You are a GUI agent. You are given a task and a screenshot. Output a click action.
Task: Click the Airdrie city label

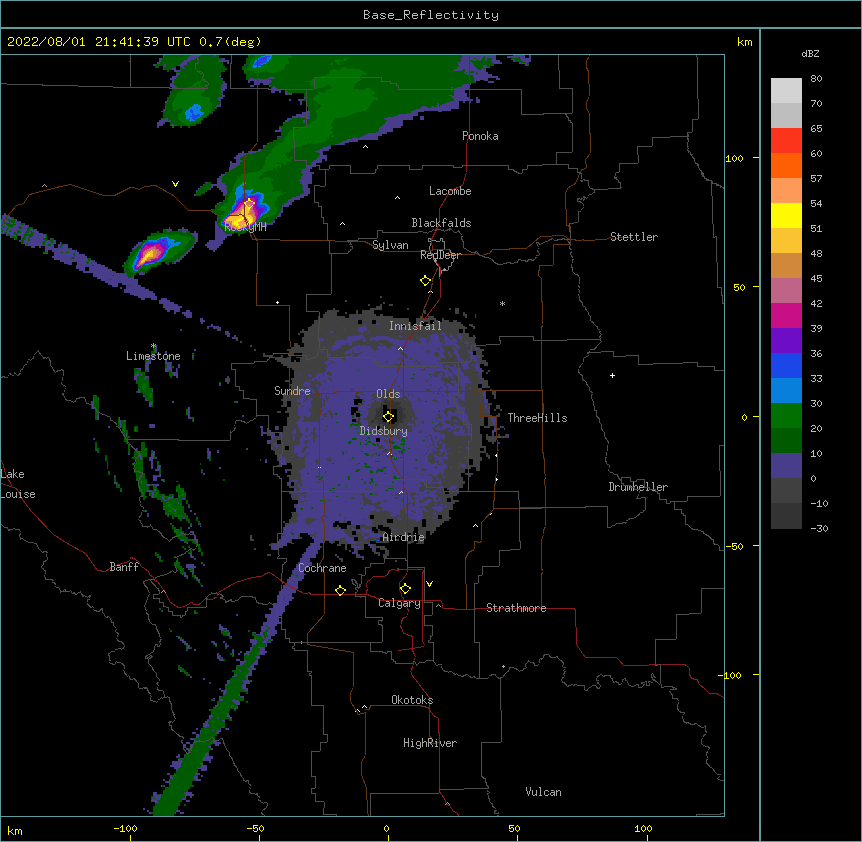[x=403, y=537]
